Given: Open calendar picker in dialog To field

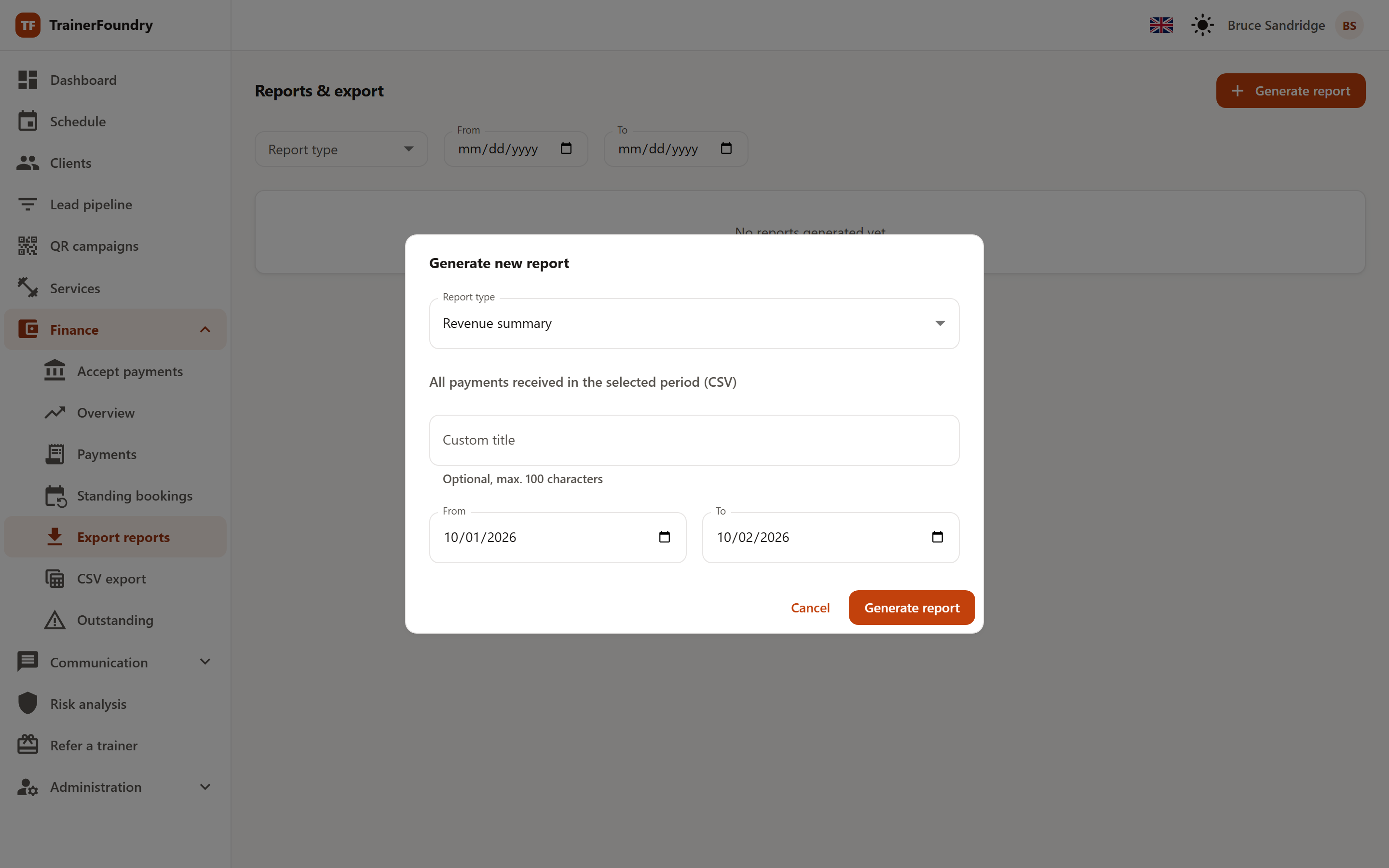Looking at the screenshot, I should click(x=937, y=537).
